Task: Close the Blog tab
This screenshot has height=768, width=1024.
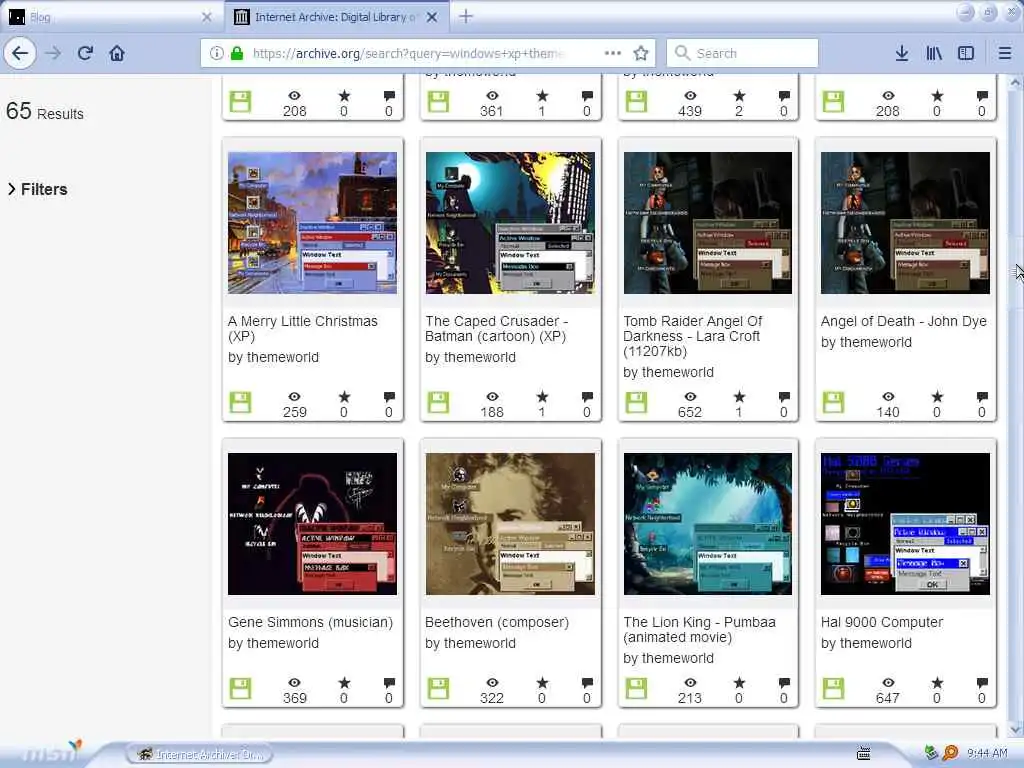Action: pyautogui.click(x=206, y=17)
